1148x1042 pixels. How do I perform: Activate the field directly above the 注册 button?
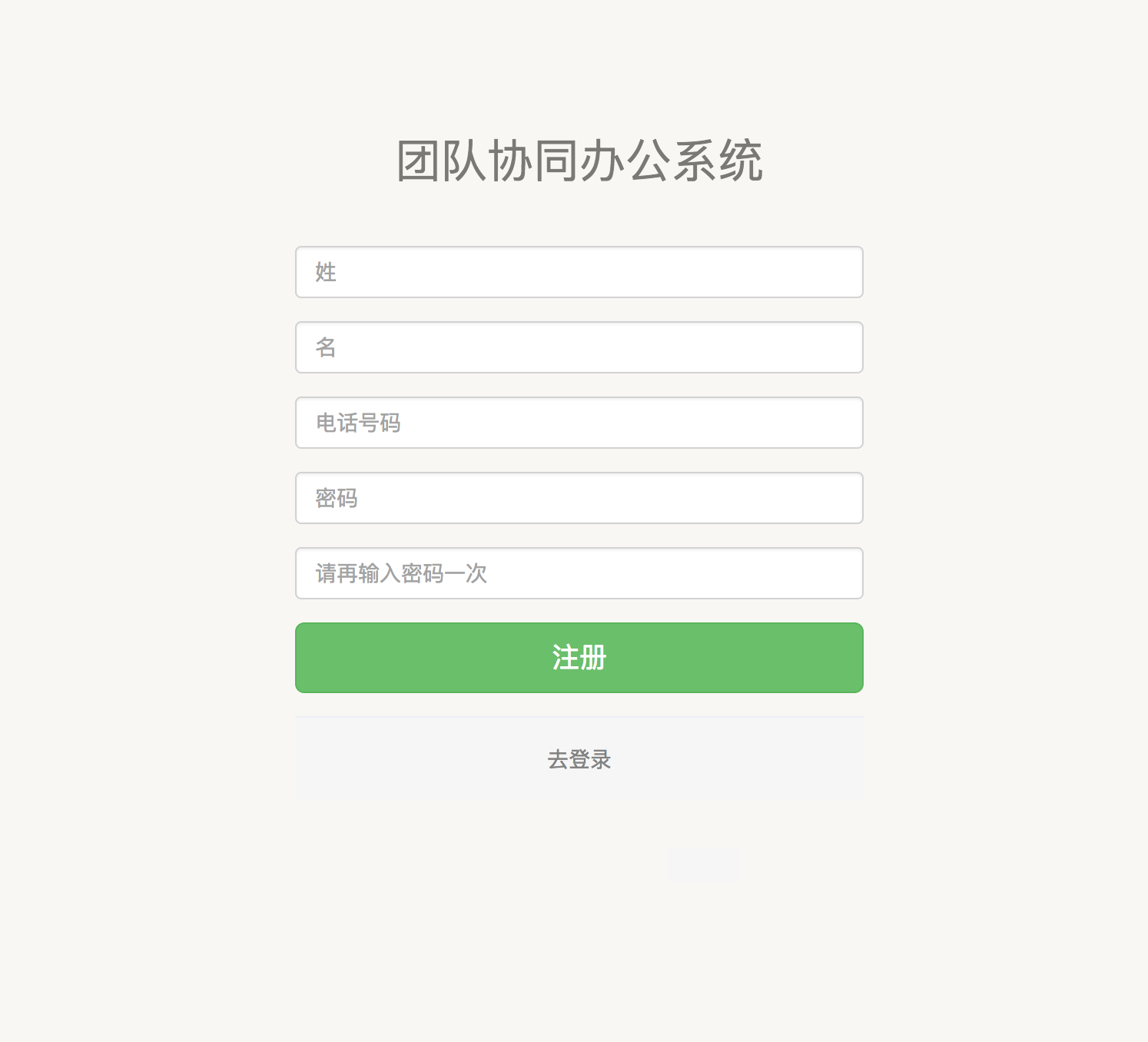coord(579,573)
